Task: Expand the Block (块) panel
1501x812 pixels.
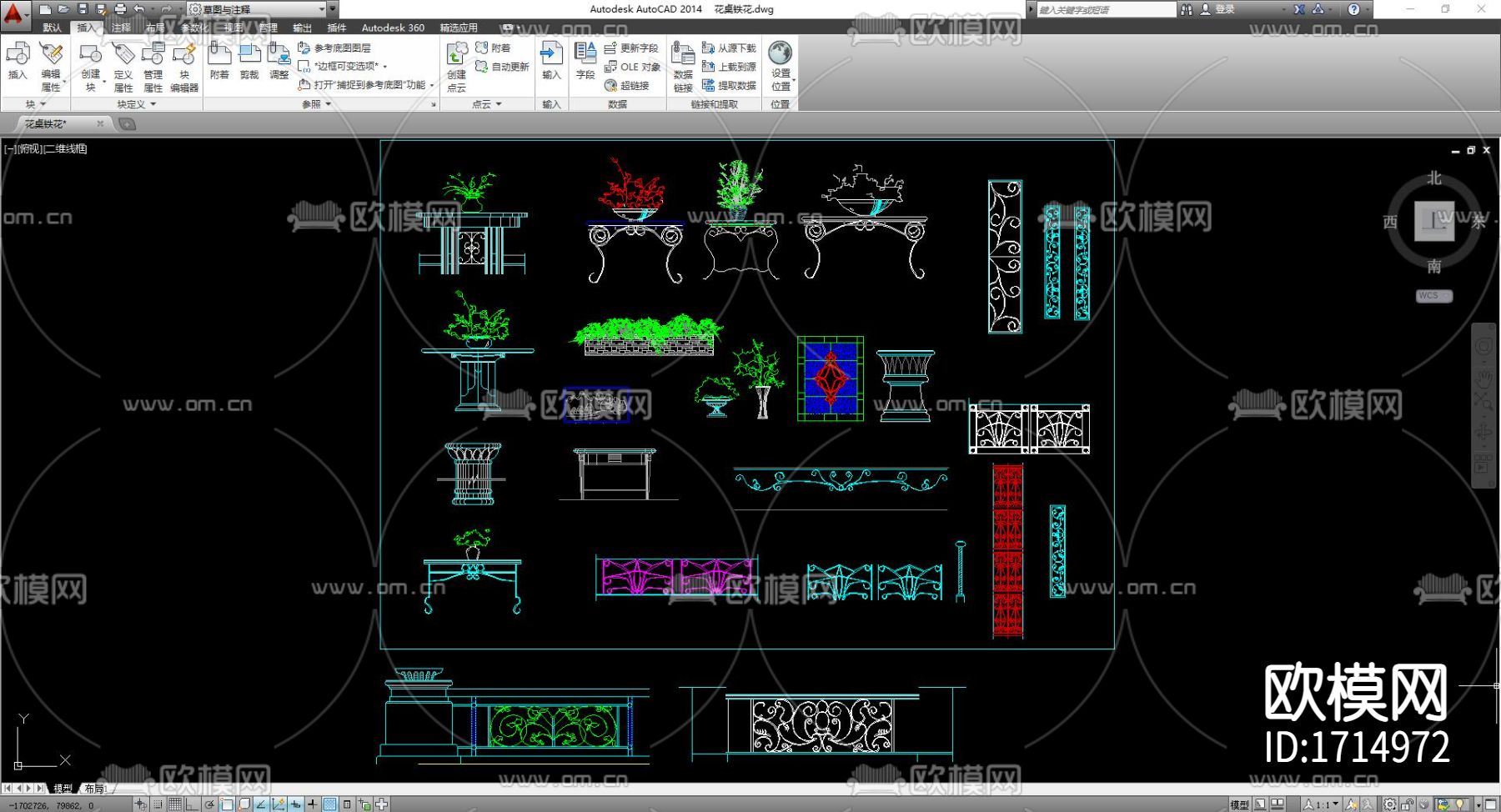Action: 35,104
